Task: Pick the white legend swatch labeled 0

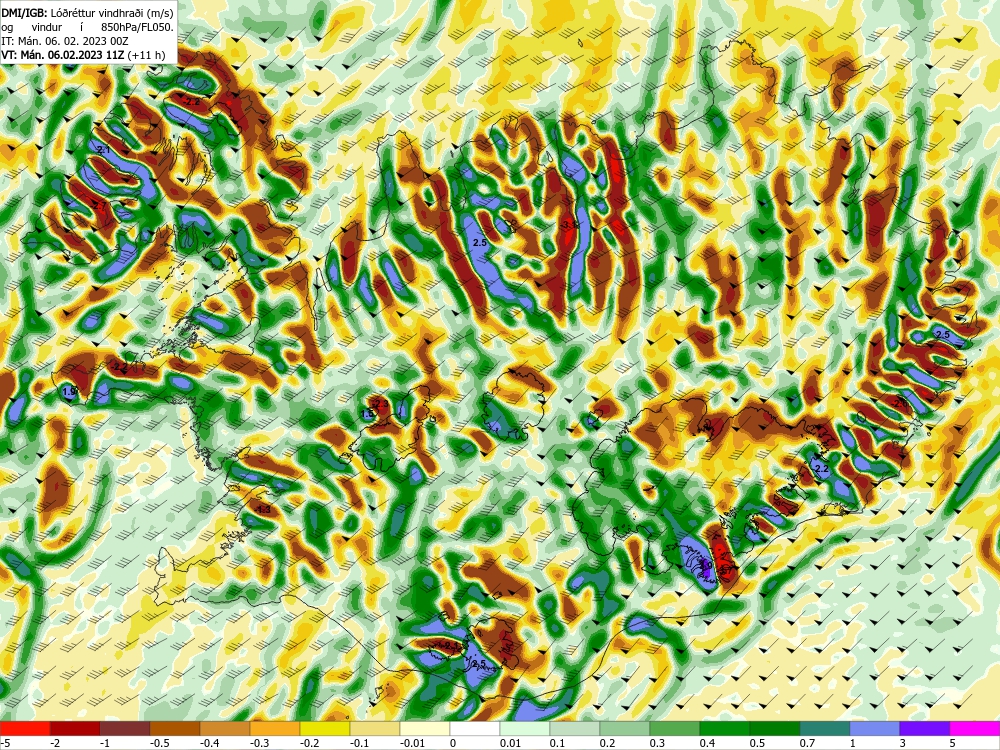Action: tap(474, 728)
